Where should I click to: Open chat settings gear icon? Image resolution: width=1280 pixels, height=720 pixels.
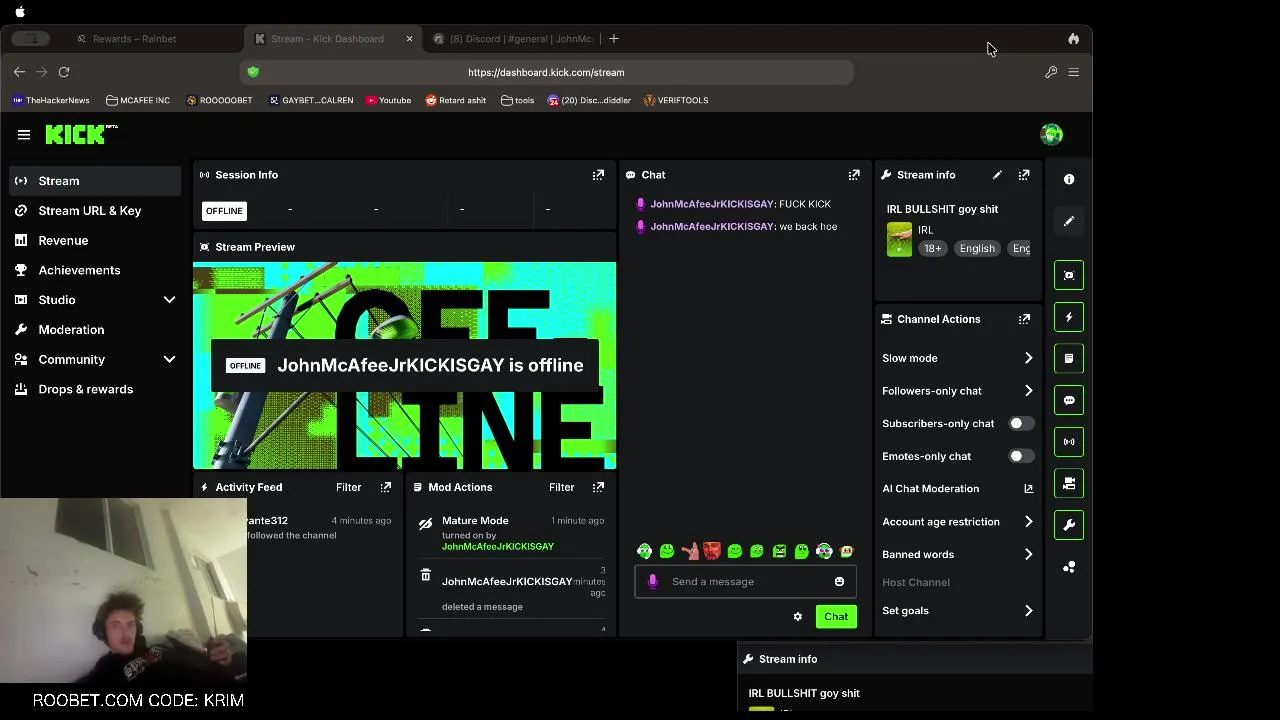point(798,617)
